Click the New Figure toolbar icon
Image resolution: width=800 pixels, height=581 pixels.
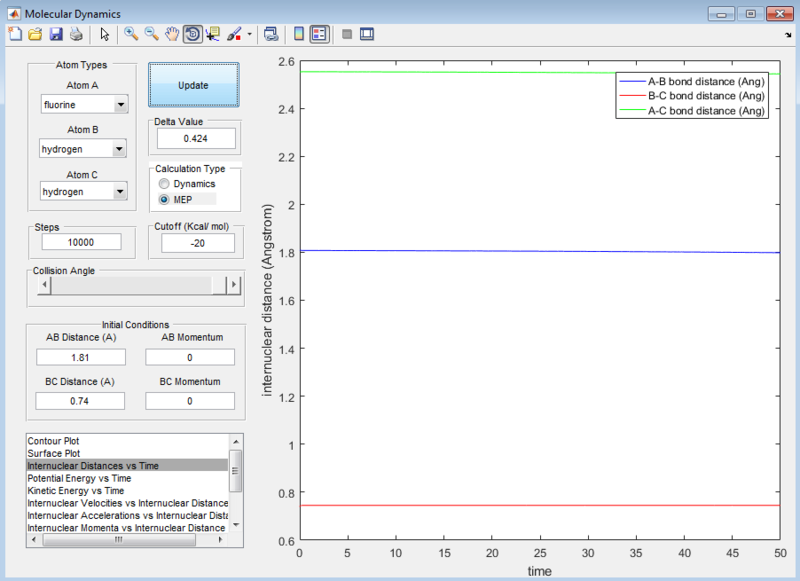14,34
